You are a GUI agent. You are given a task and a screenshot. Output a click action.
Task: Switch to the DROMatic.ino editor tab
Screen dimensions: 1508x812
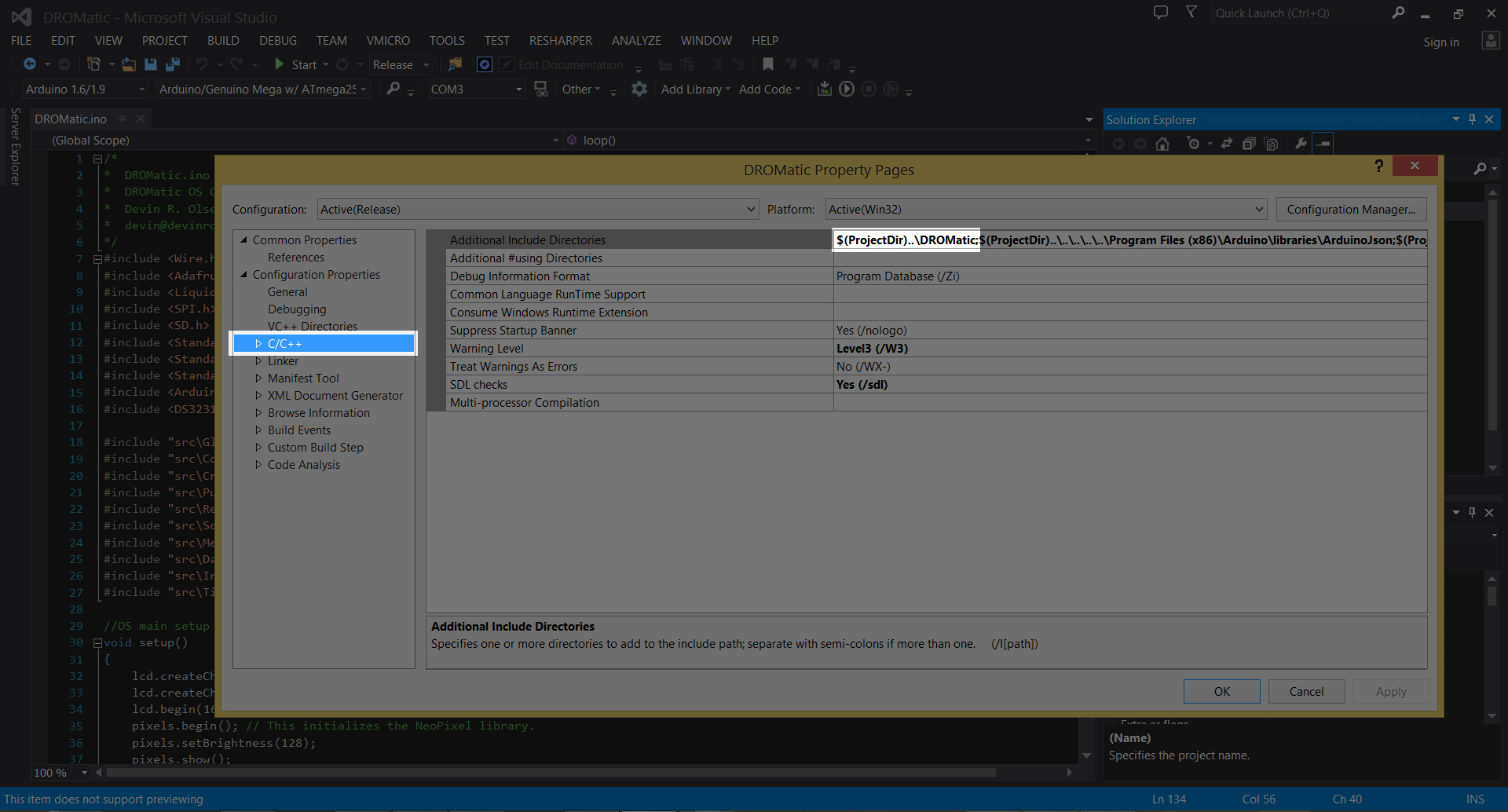click(x=71, y=119)
